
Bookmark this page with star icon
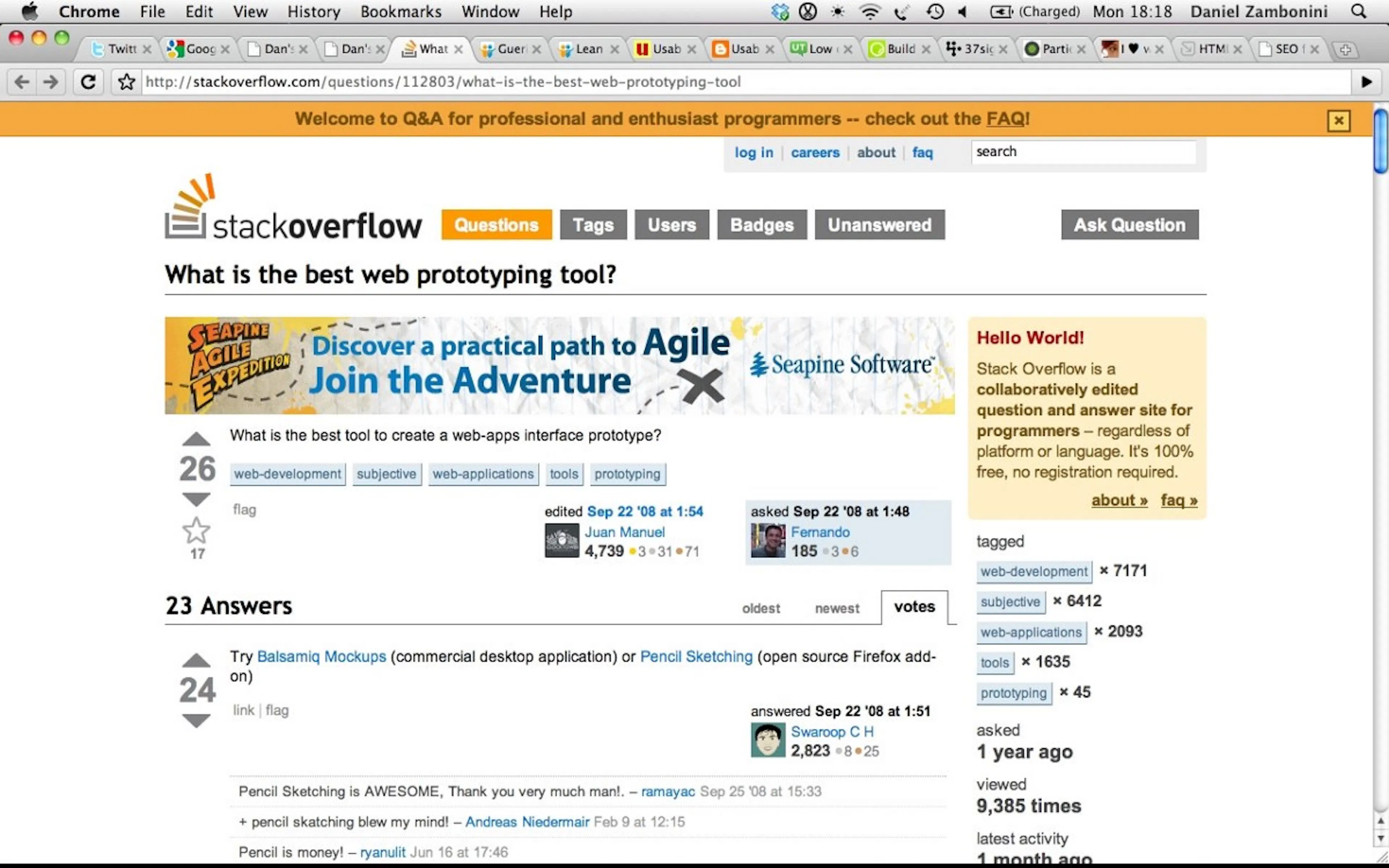coord(126,82)
